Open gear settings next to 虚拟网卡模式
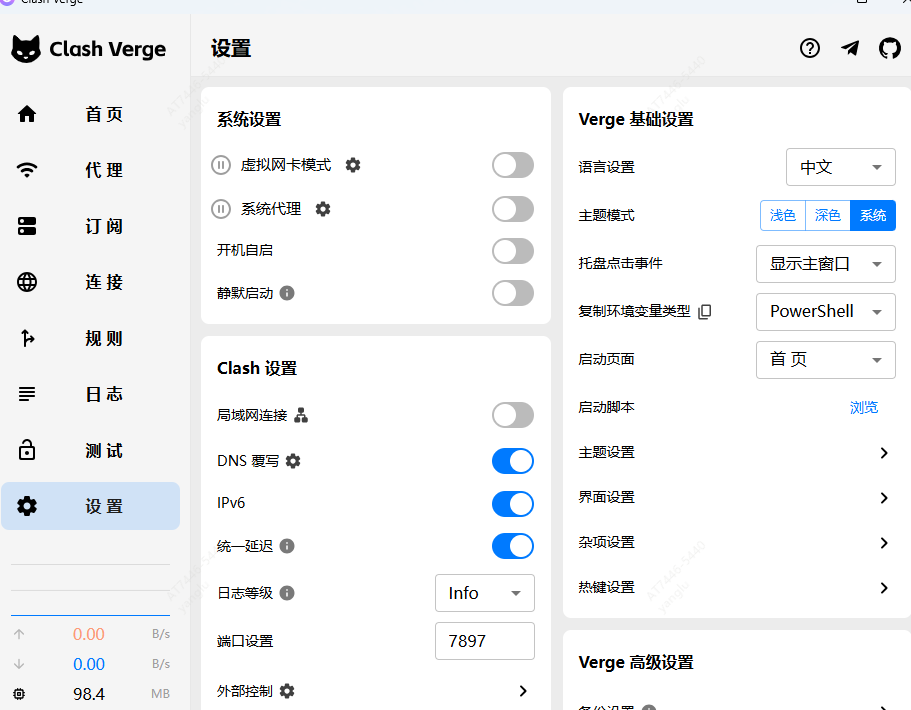This screenshot has height=710, width=911. (x=353, y=165)
